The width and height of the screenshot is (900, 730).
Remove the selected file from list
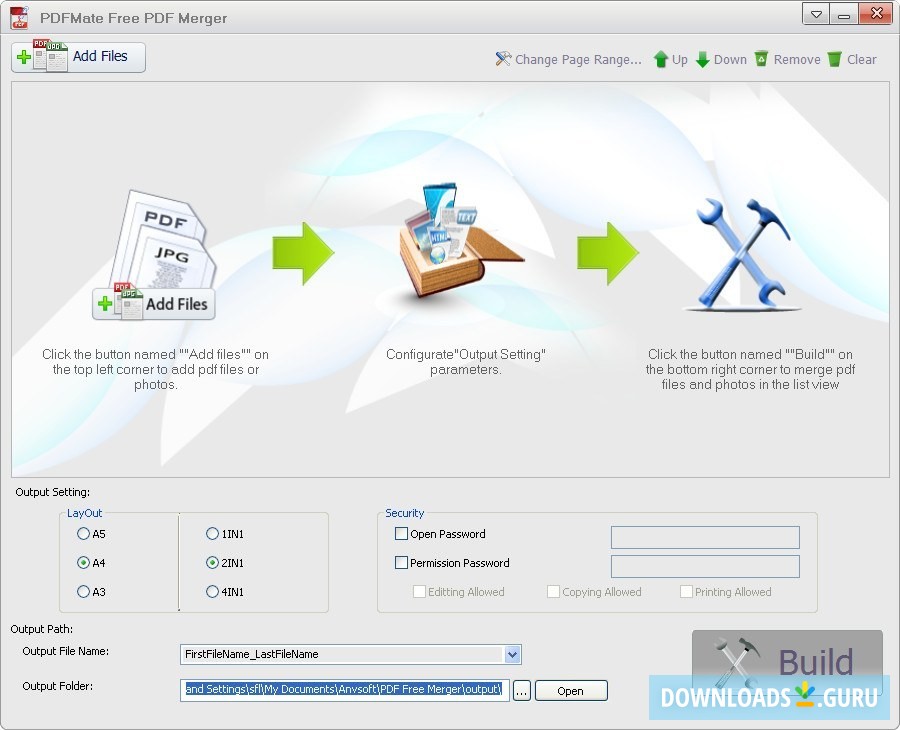[788, 59]
